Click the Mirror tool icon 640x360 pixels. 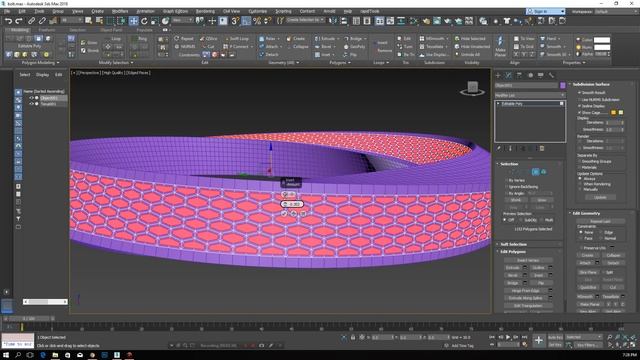pyautogui.click(x=333, y=20)
